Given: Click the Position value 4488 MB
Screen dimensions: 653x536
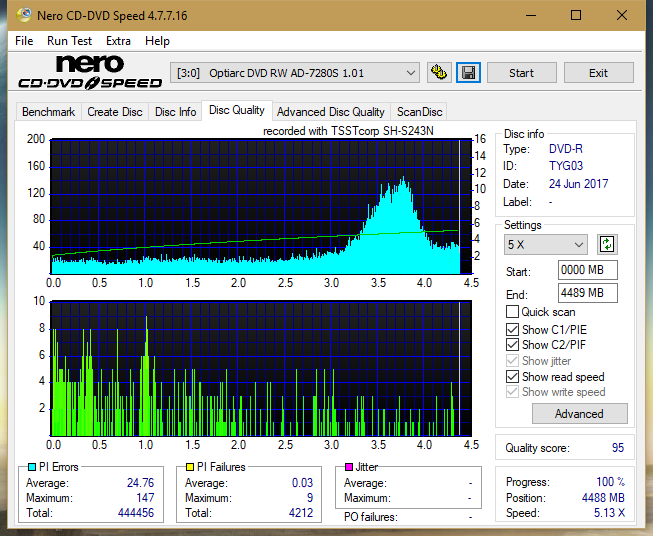Looking at the screenshot, I should pyautogui.click(x=603, y=497).
